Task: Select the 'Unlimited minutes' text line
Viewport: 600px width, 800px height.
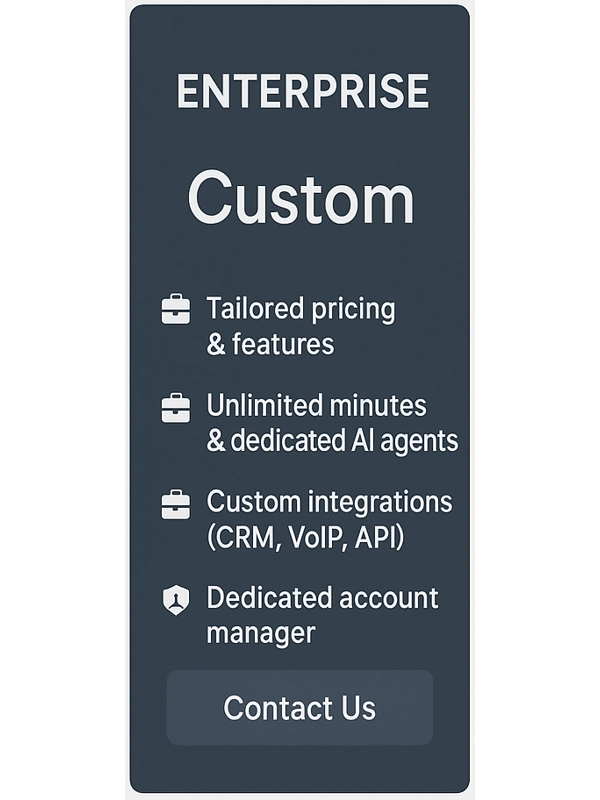Action: pyautogui.click(x=316, y=406)
